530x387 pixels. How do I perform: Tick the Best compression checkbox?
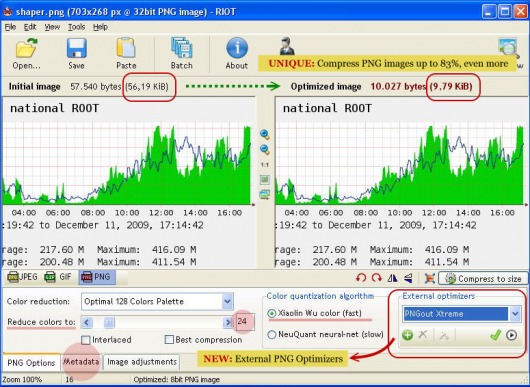coord(169,340)
